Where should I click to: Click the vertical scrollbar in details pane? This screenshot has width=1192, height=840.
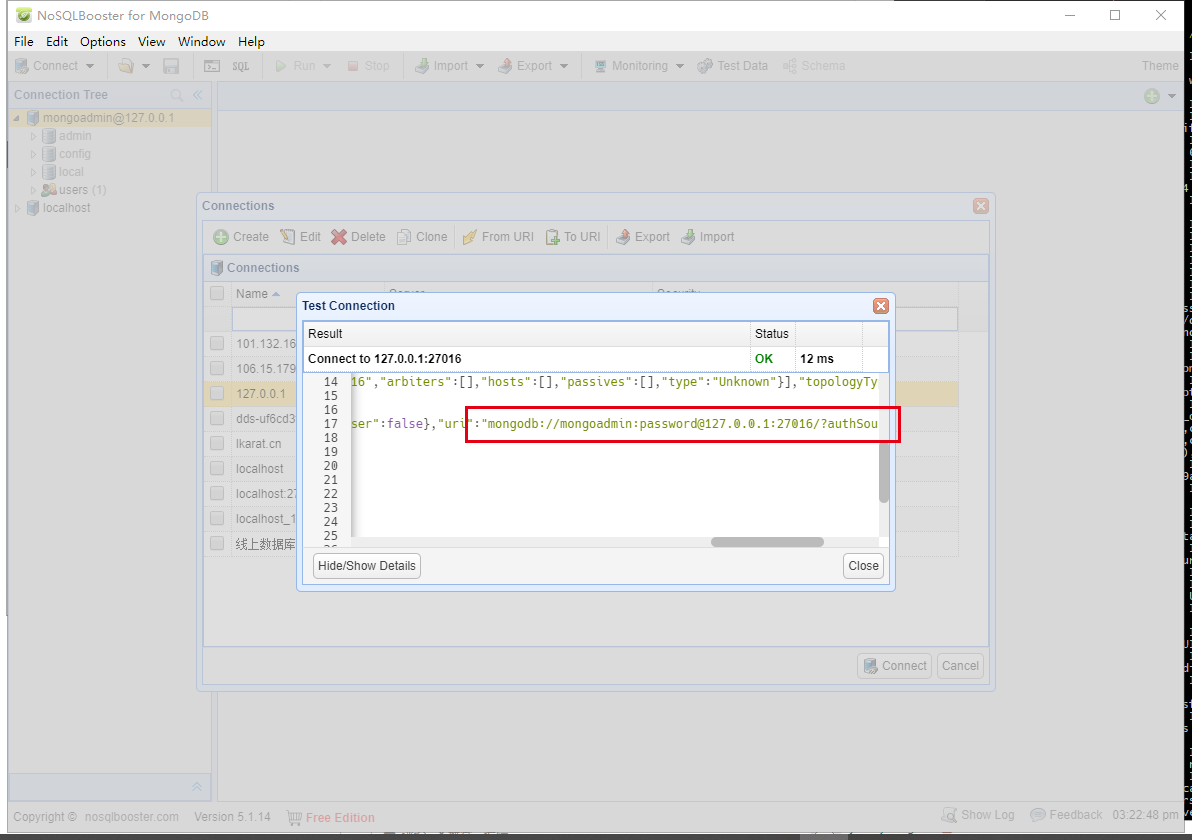click(883, 471)
